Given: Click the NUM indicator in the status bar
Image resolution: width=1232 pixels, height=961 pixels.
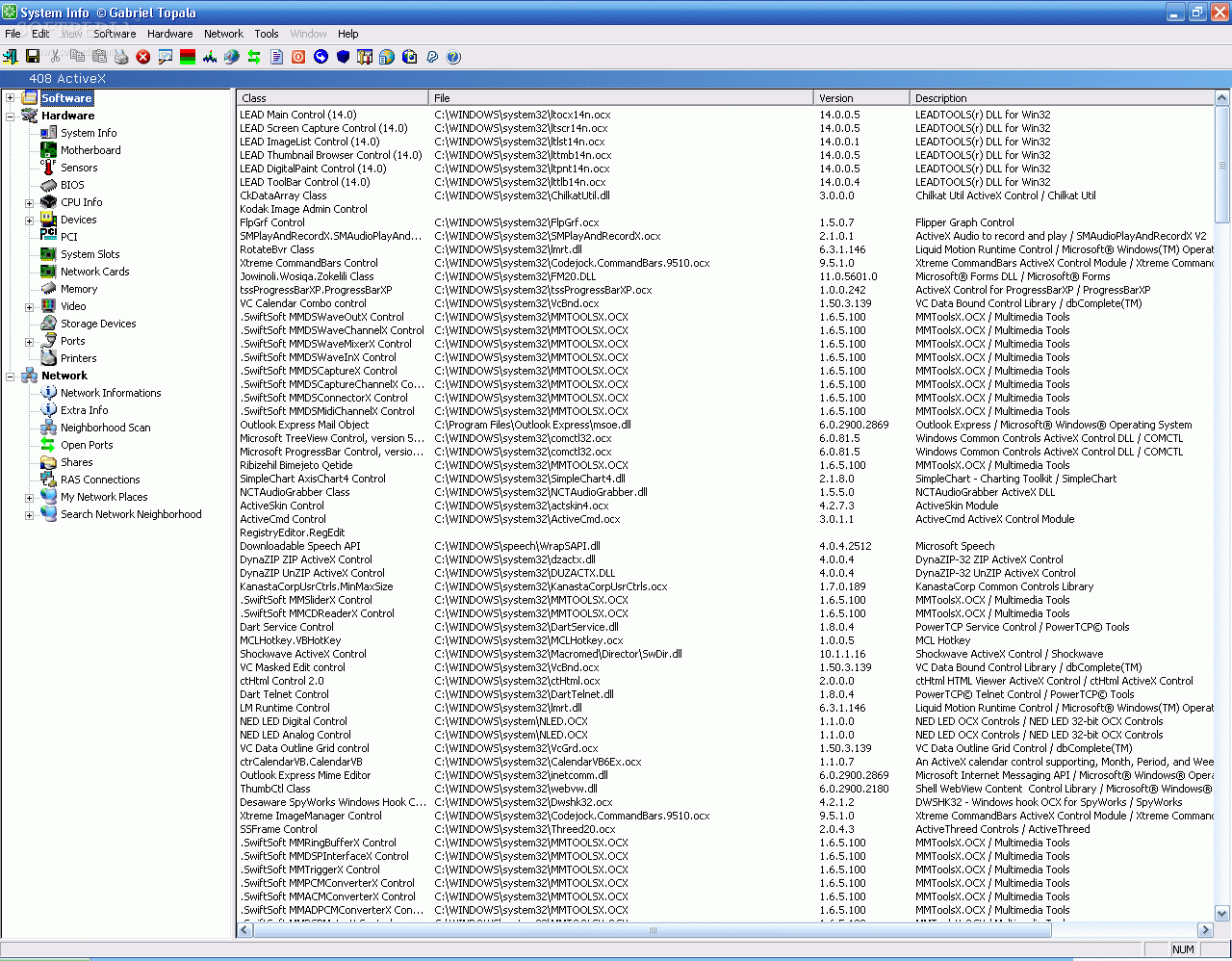Looking at the screenshot, I should [x=1183, y=949].
